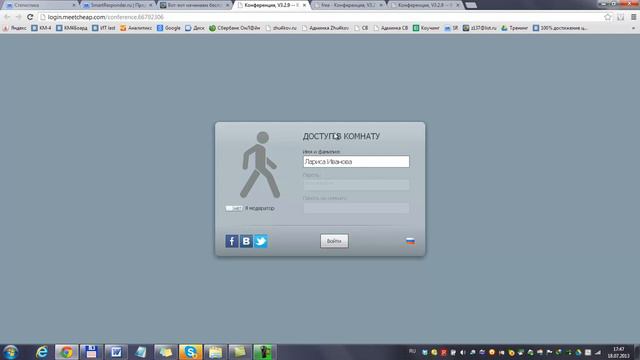Click the 'Войти' button
The image size is (640, 360).
(334, 241)
